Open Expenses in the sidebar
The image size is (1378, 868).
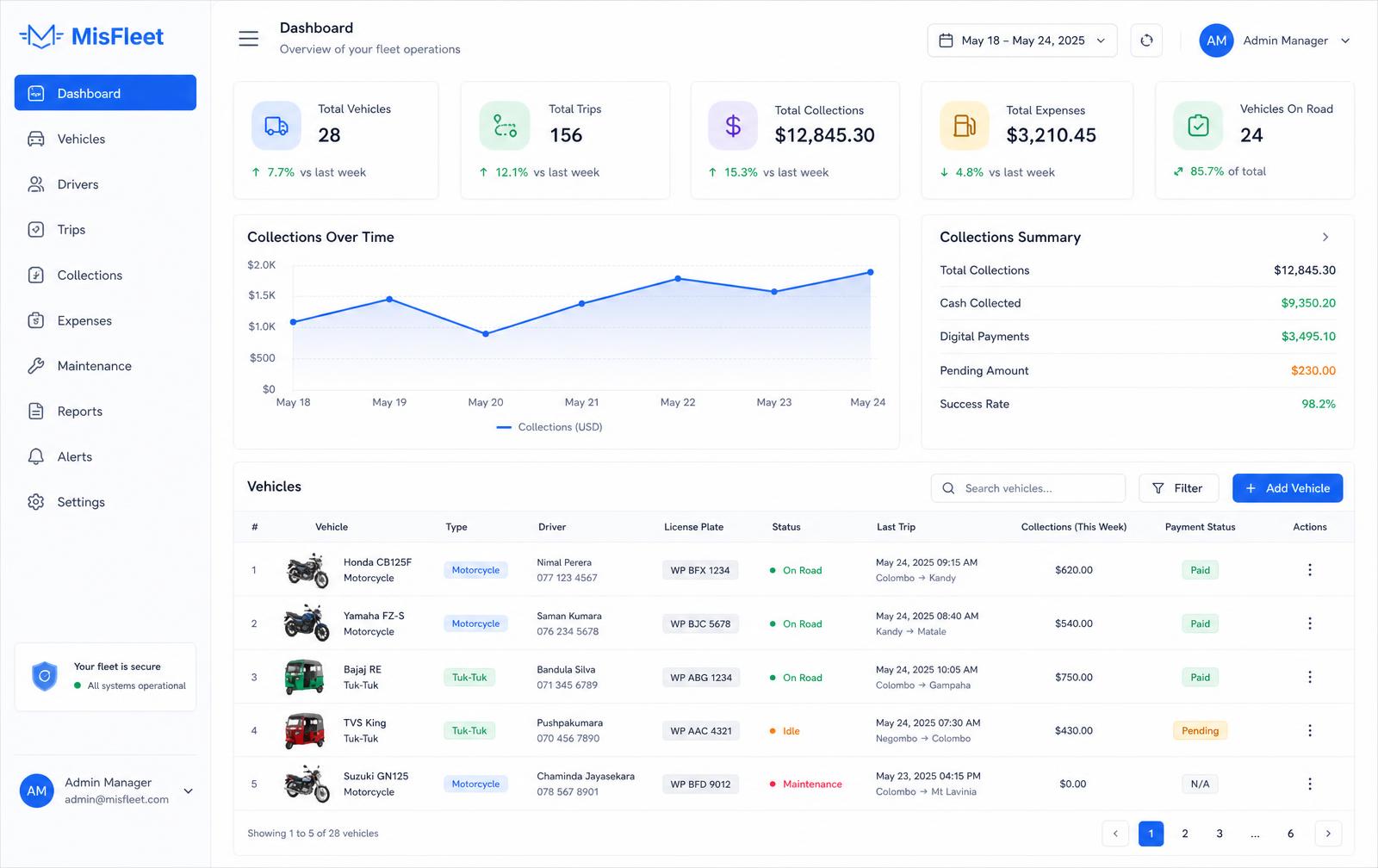tap(105, 320)
